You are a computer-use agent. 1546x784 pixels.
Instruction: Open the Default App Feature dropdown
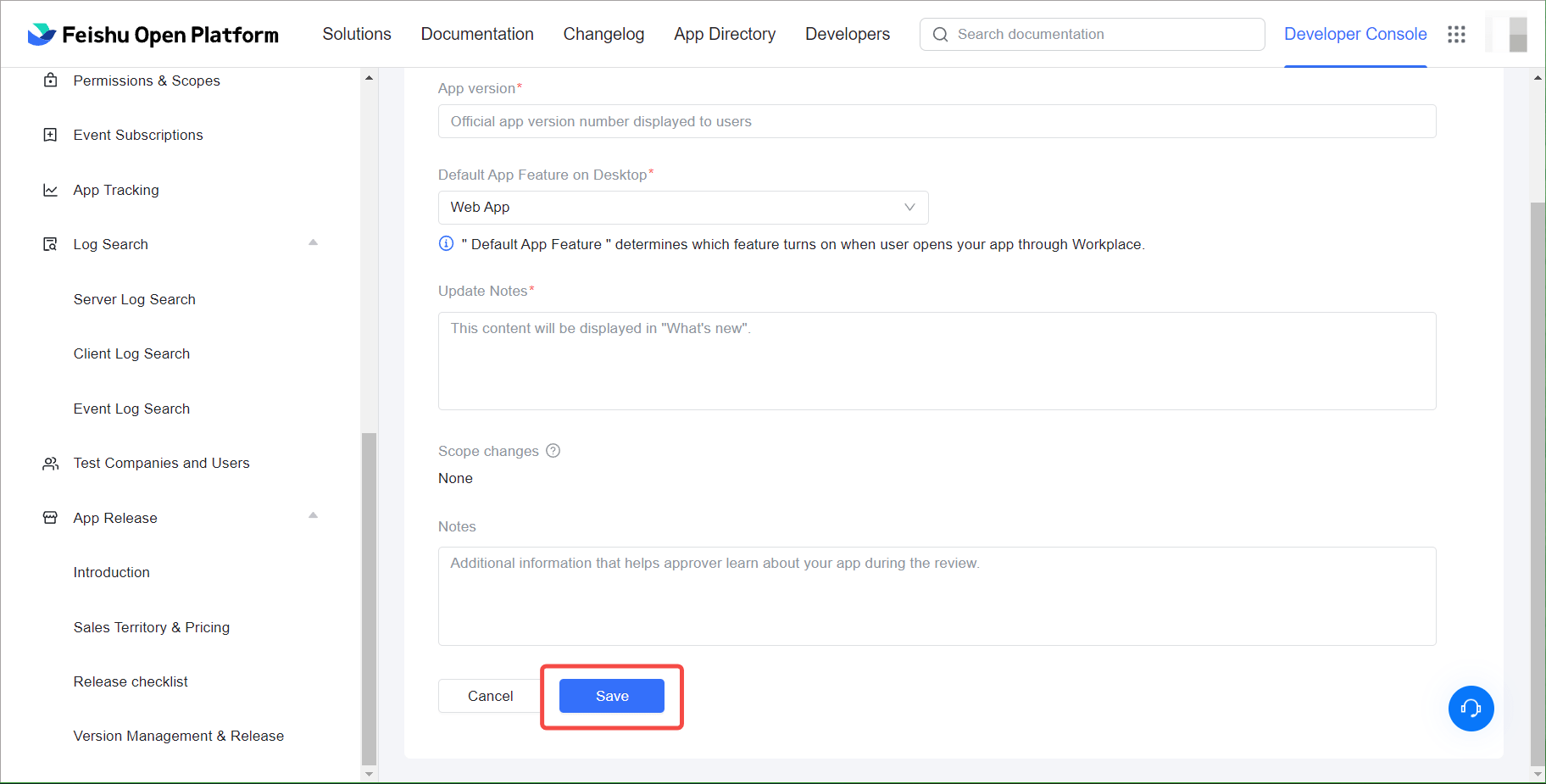coord(682,208)
